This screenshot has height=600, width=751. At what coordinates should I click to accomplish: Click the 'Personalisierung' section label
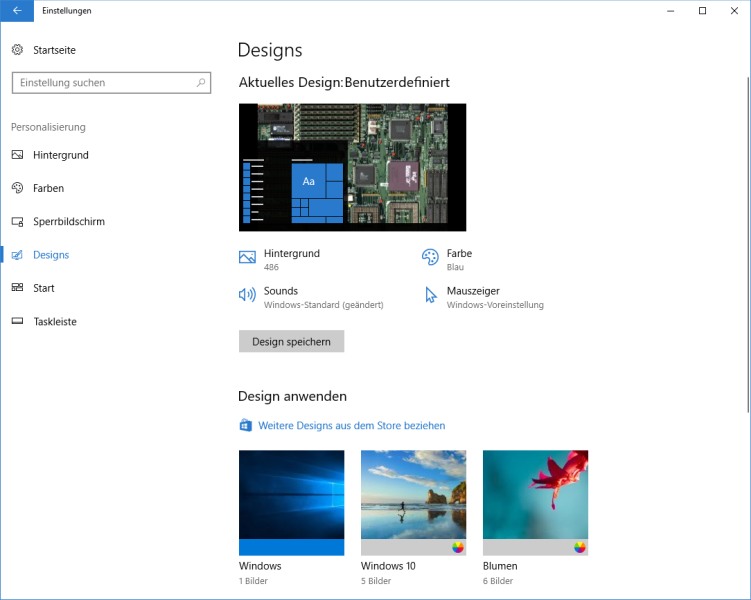(x=48, y=127)
